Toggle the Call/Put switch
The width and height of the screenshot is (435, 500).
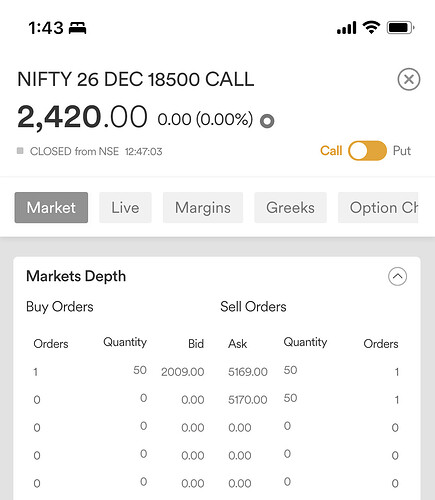(x=367, y=151)
